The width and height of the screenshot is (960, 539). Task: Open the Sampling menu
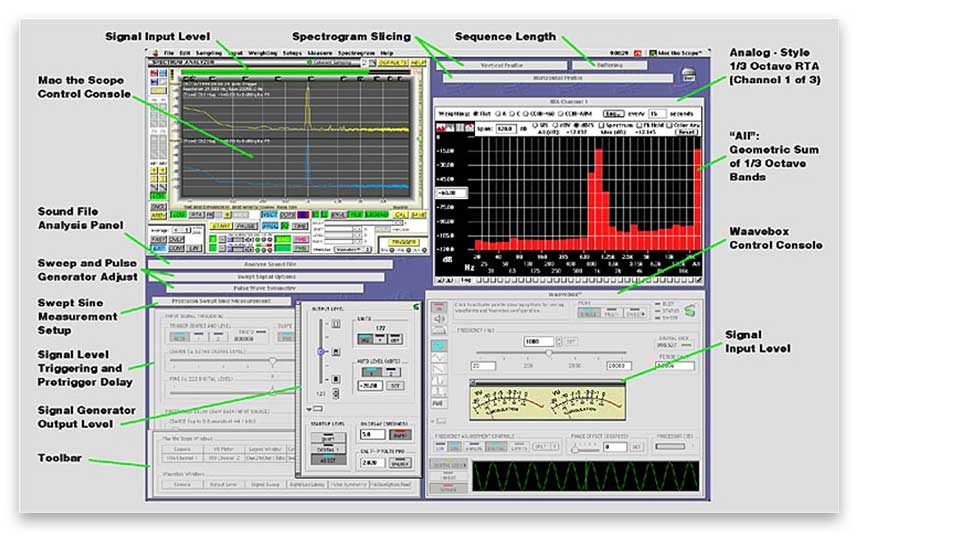209,53
